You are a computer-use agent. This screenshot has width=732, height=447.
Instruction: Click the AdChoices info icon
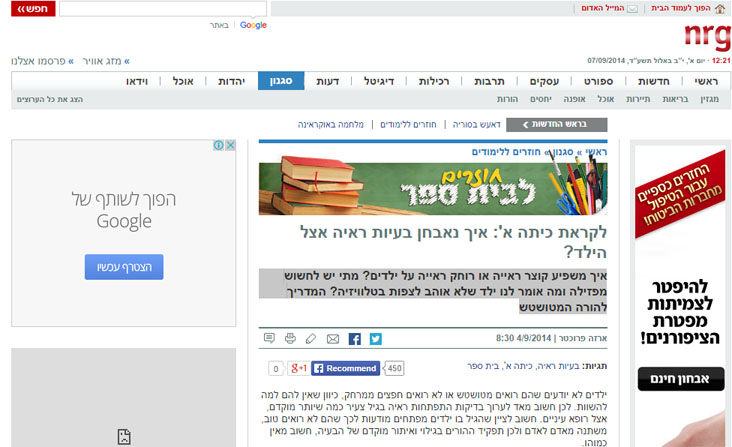[x=218, y=145]
